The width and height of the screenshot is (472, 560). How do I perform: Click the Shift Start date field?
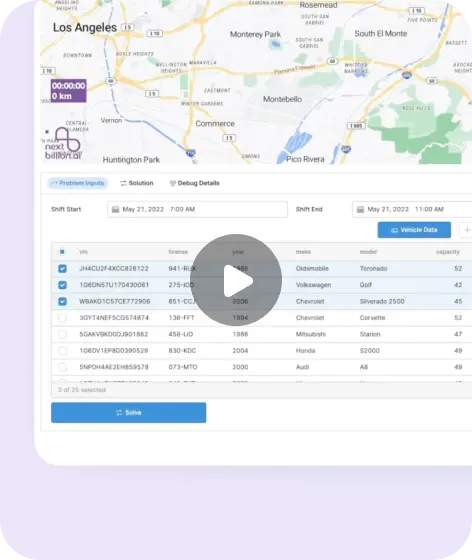point(197,209)
